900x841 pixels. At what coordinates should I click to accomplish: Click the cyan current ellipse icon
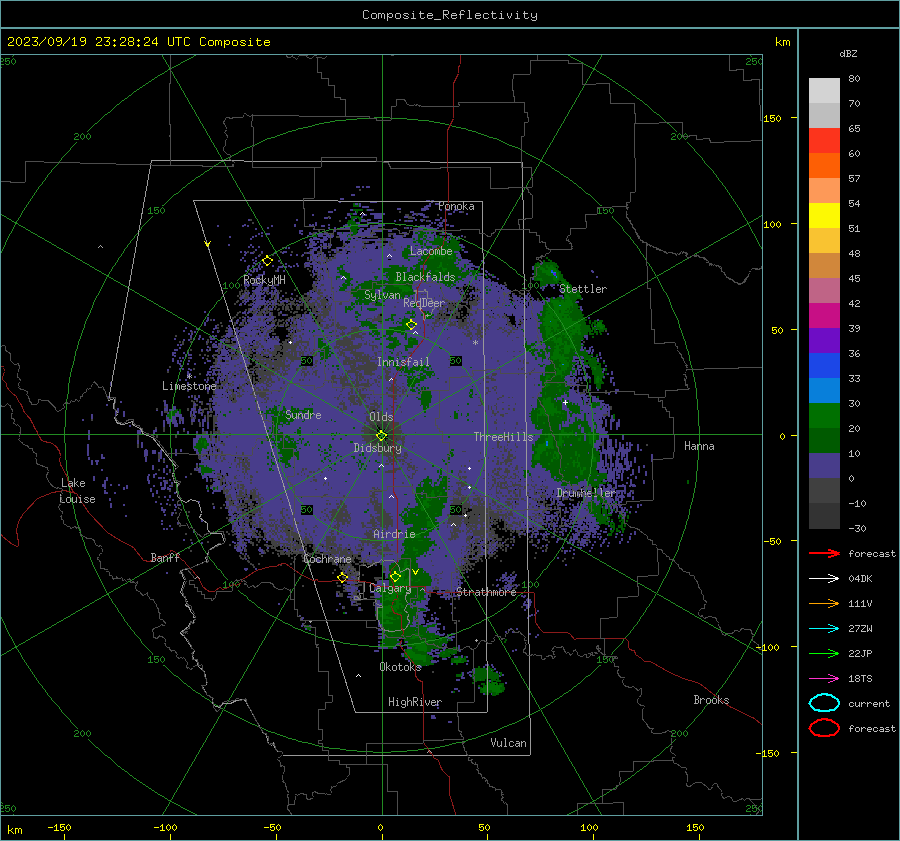pos(824,703)
